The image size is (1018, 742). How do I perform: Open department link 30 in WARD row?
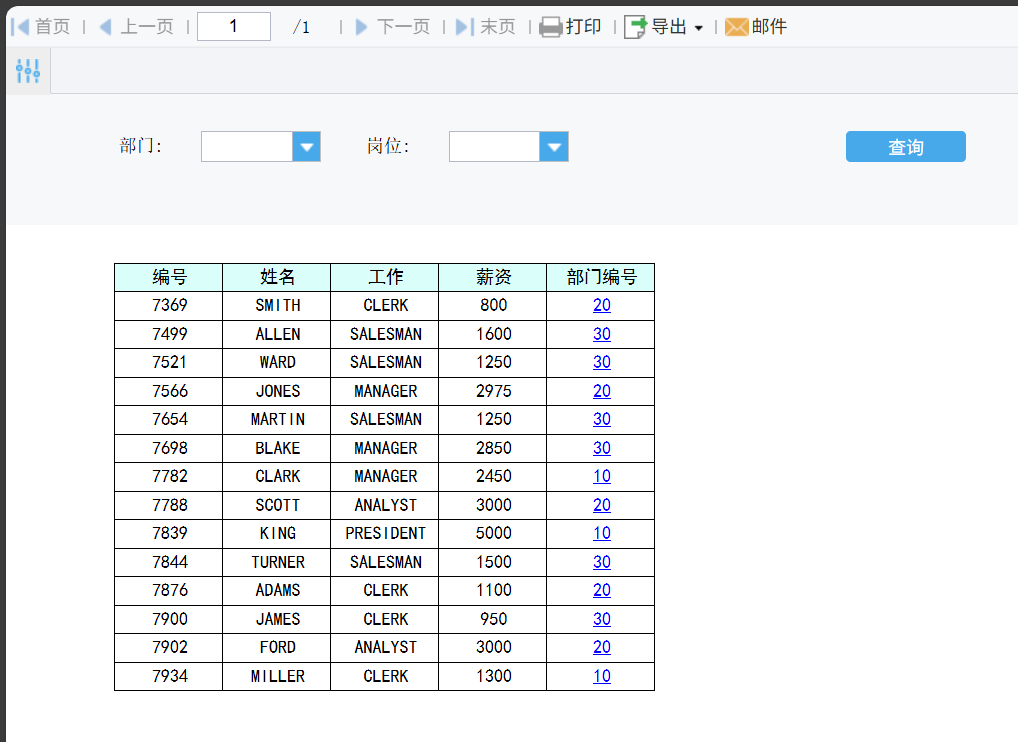(x=602, y=362)
